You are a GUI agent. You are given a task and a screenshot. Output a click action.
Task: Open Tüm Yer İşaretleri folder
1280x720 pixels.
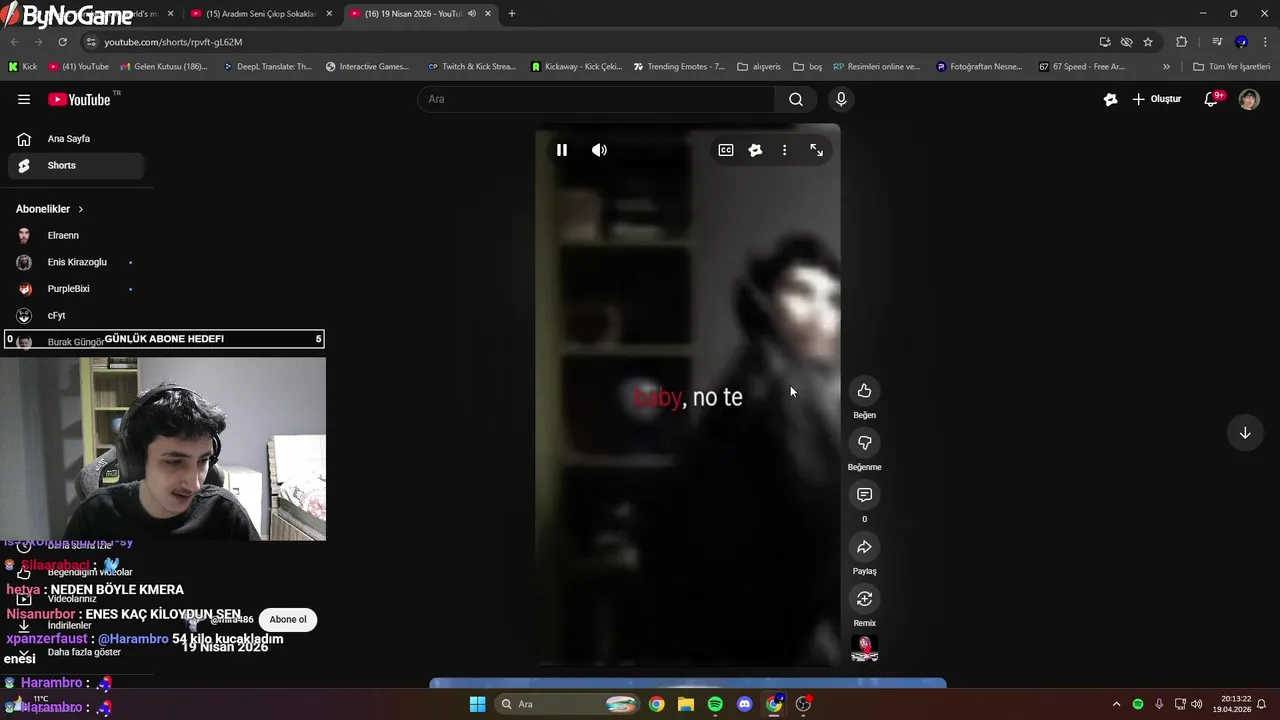tap(1232, 67)
